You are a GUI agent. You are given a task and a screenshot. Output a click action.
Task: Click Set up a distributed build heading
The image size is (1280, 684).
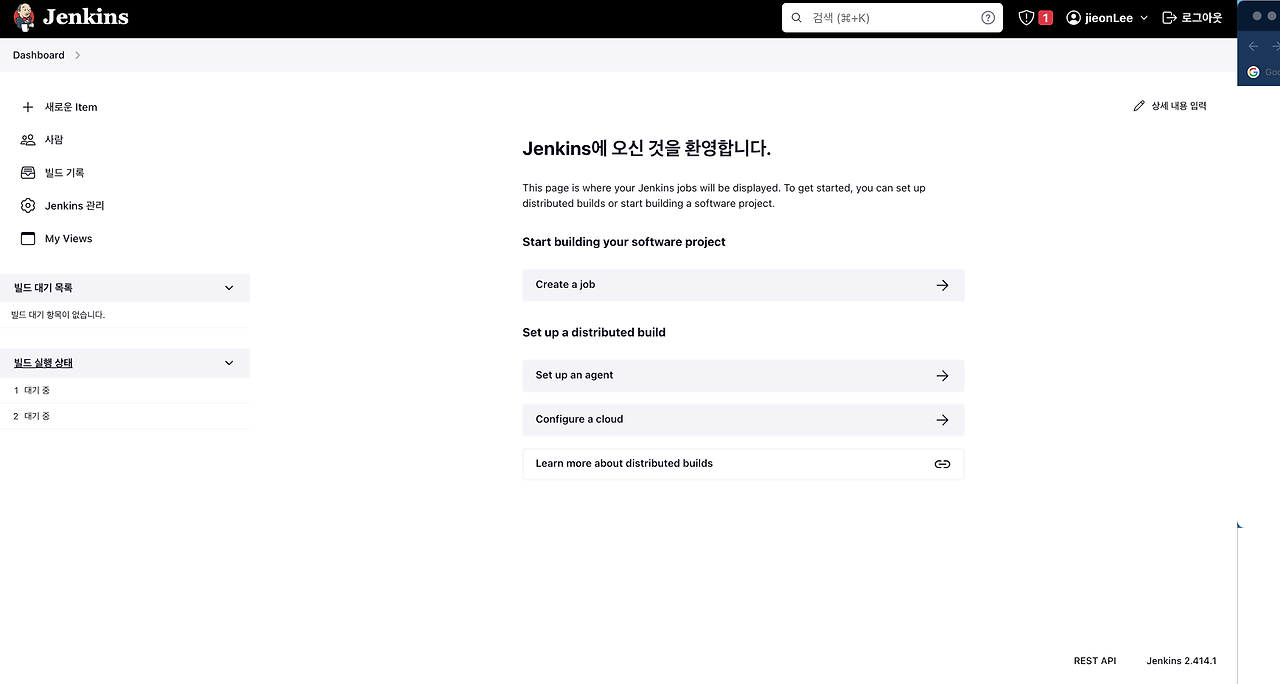pyautogui.click(x=594, y=332)
